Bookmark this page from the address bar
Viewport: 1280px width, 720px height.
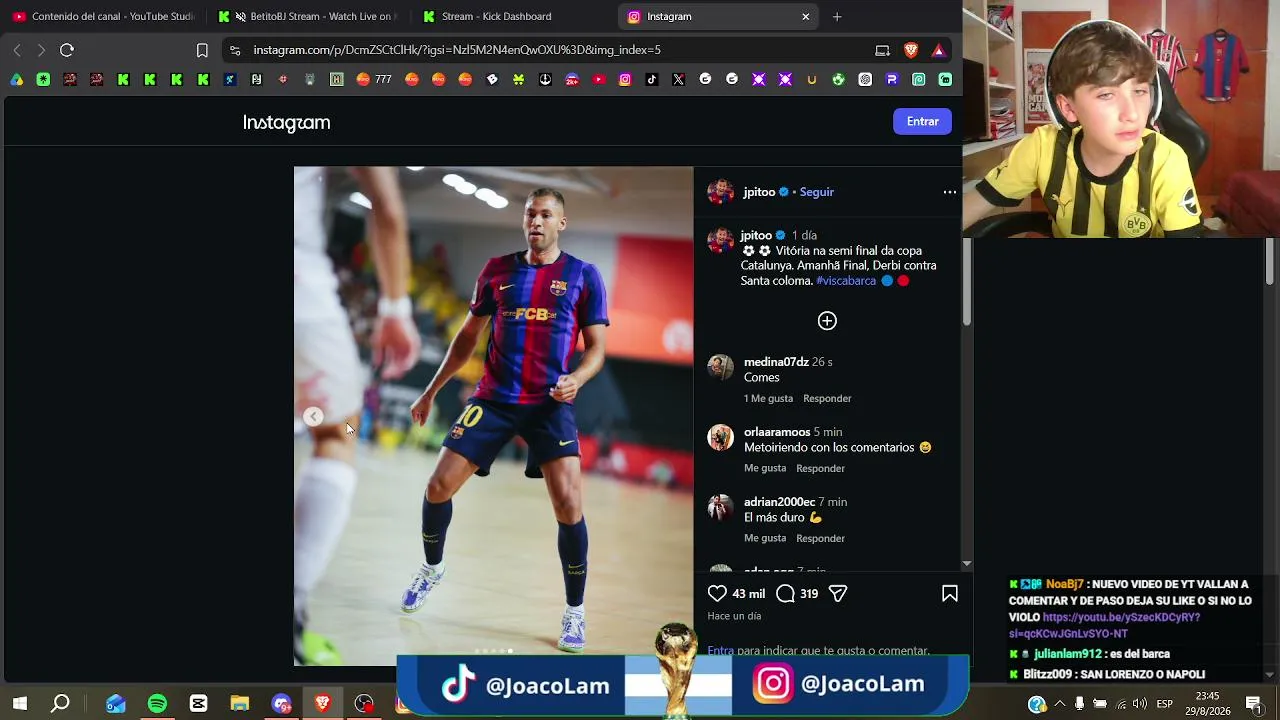[202, 50]
